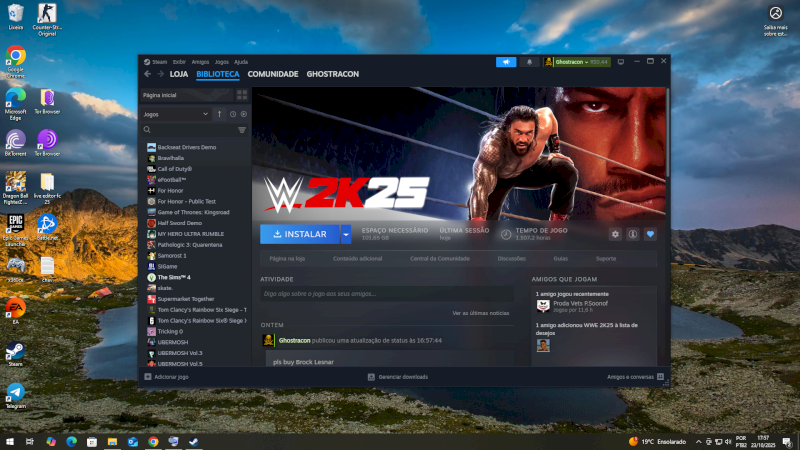800x450 pixels.
Task: Click the sort order up-arrow icon
Action: point(219,114)
